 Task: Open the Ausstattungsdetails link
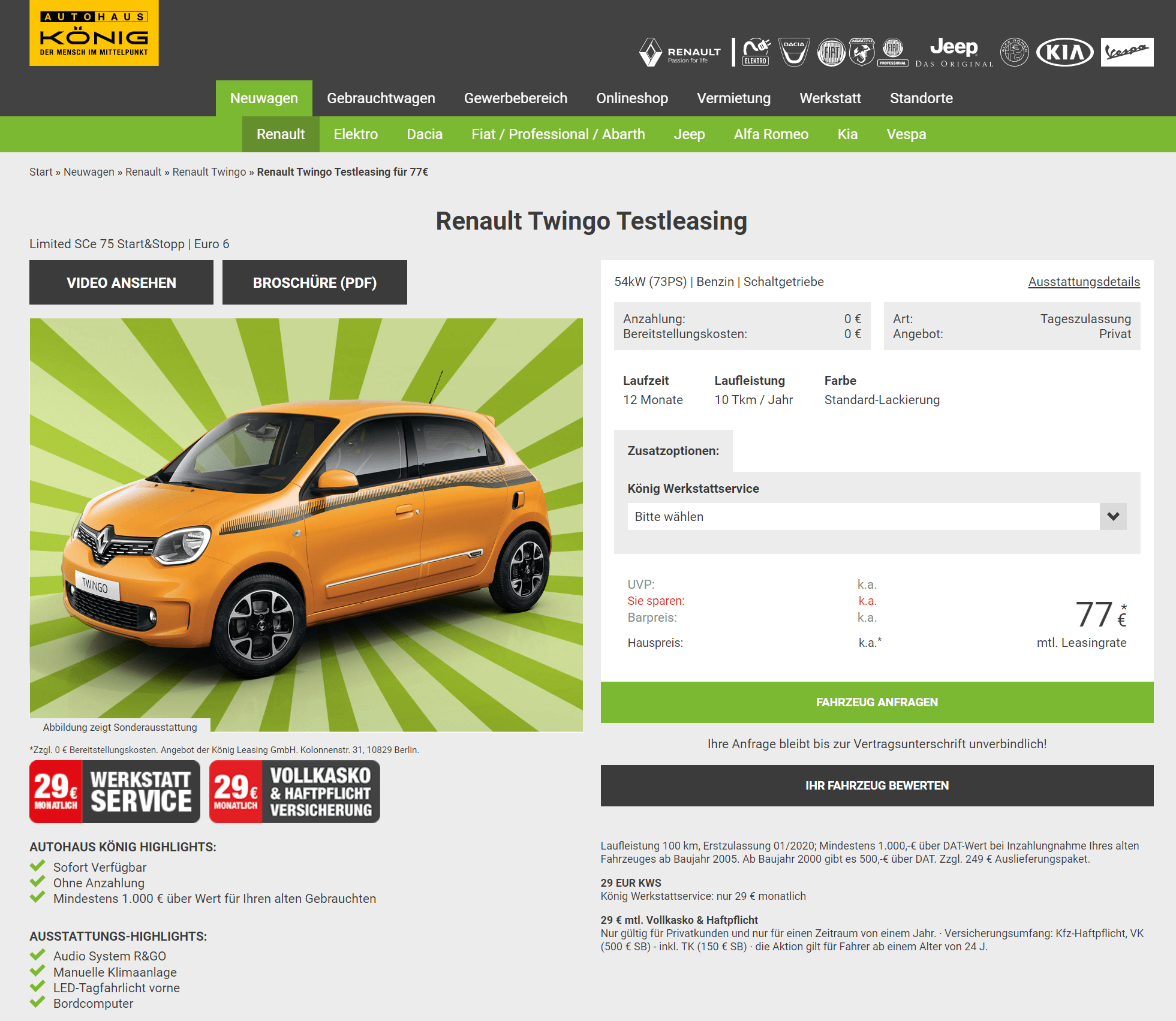(x=1084, y=282)
